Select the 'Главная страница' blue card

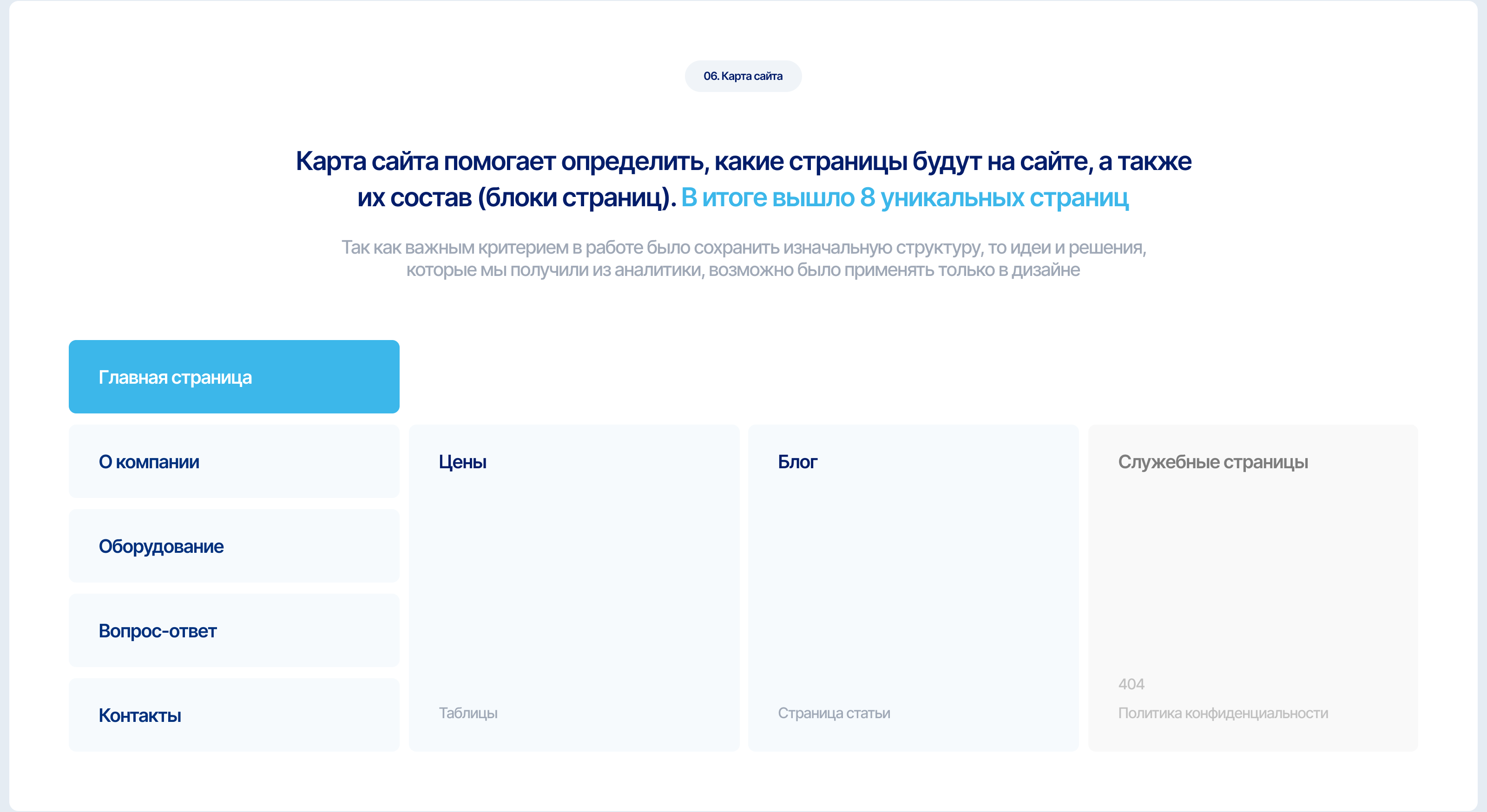tap(234, 377)
